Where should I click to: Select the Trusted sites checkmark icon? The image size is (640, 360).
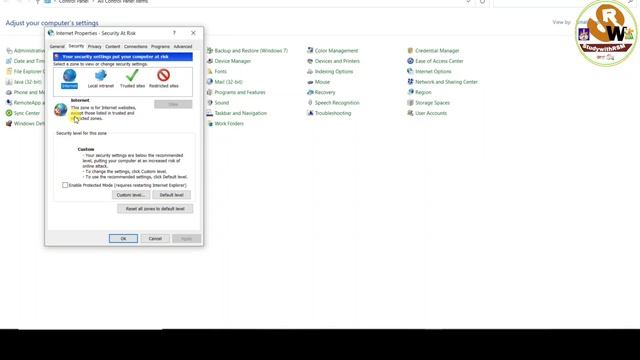132,76
